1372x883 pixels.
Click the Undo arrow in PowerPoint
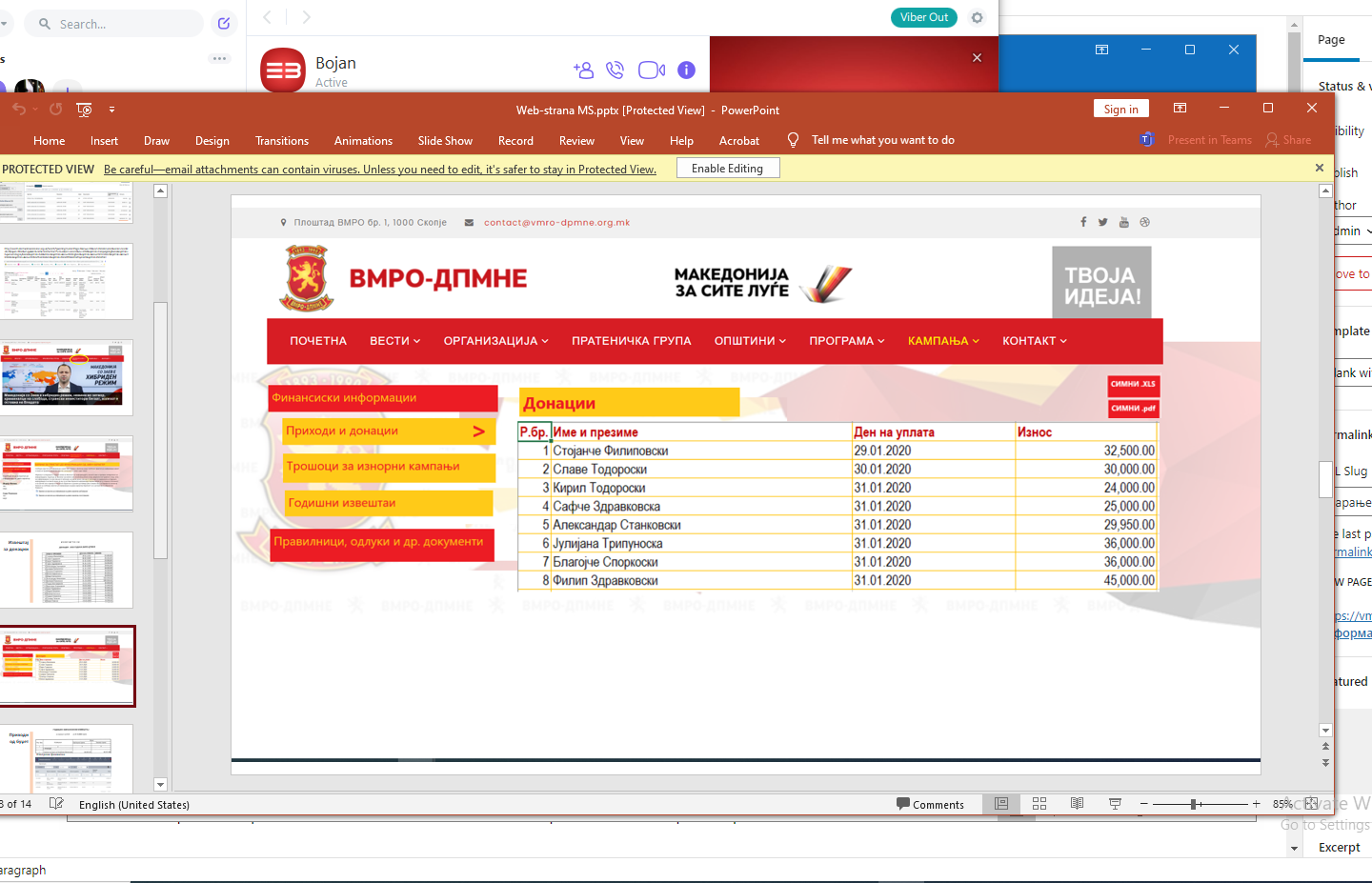[x=18, y=110]
